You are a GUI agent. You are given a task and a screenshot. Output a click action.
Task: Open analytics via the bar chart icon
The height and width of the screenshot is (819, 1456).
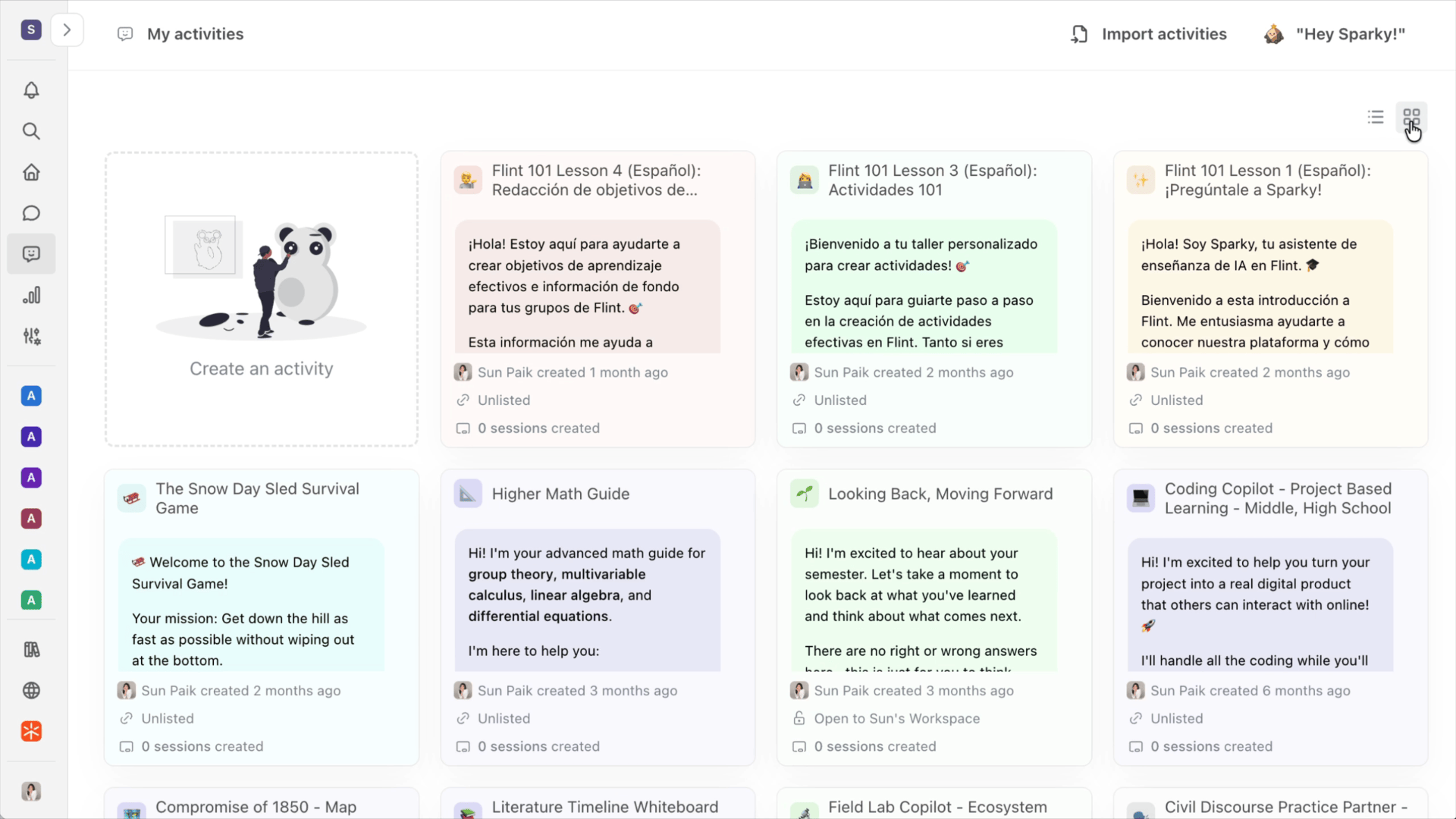click(x=31, y=295)
